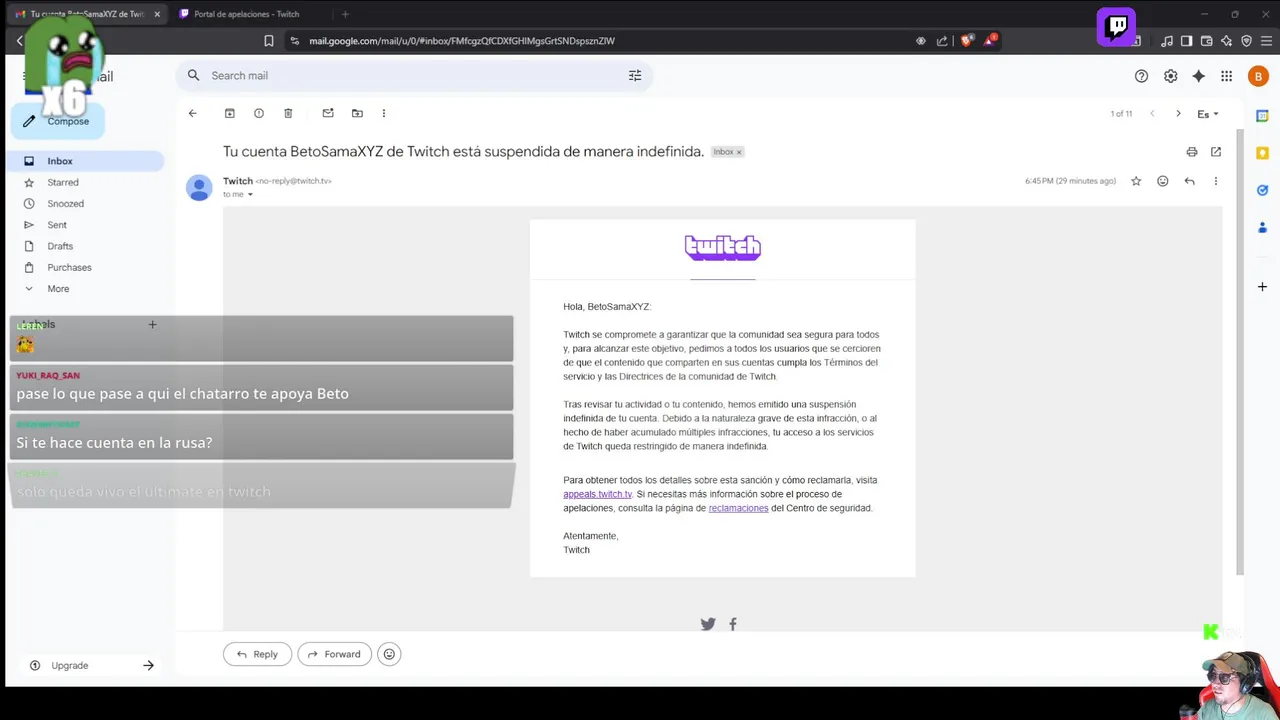
Task: Open the toolbar's three-dot More menu
Action: click(x=383, y=113)
